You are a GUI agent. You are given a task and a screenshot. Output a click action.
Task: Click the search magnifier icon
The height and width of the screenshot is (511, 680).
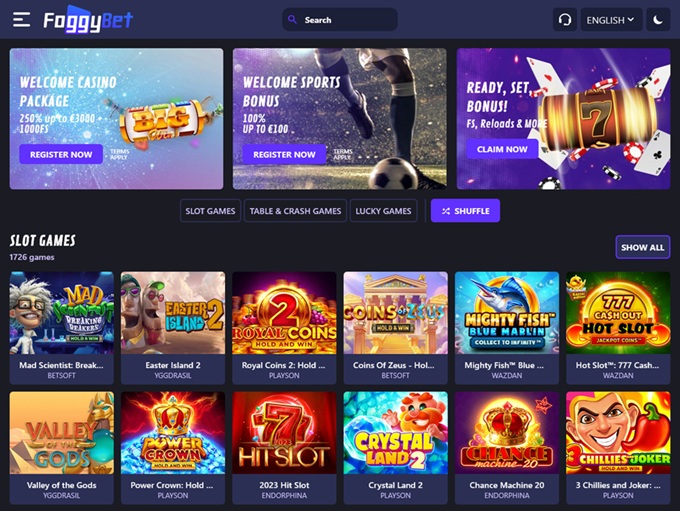292,20
